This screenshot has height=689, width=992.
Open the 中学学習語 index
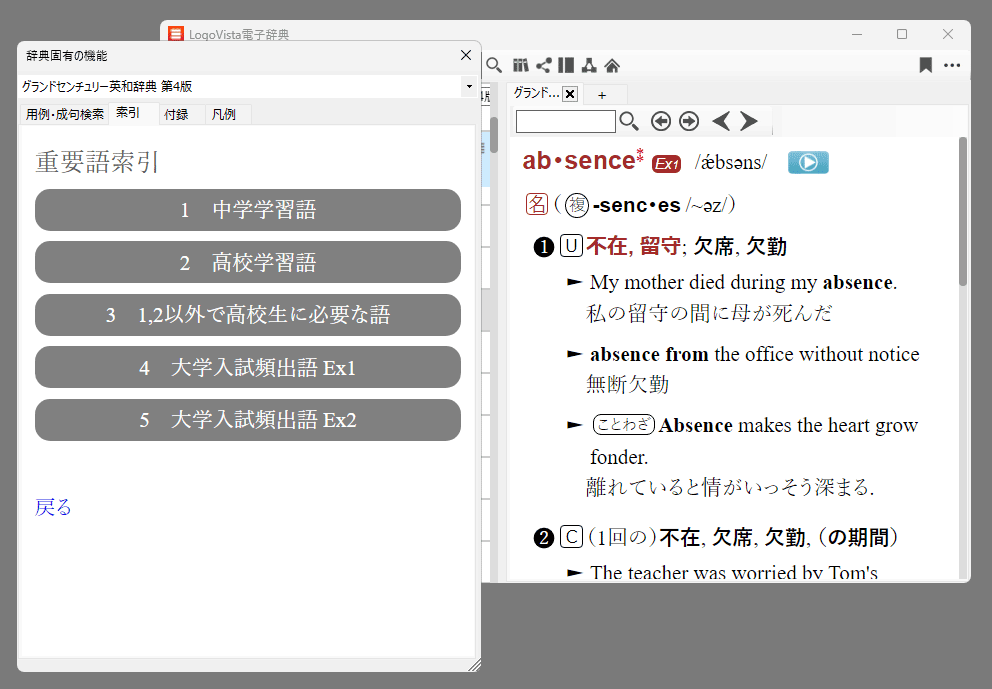pyautogui.click(x=248, y=210)
